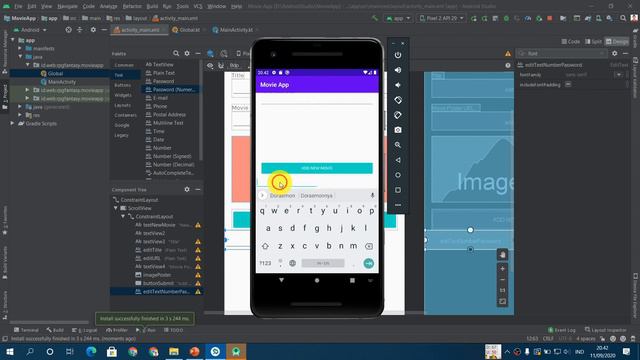Click the pan hand tool on the design surface
Screen dimensions: 640x360
(502, 254)
